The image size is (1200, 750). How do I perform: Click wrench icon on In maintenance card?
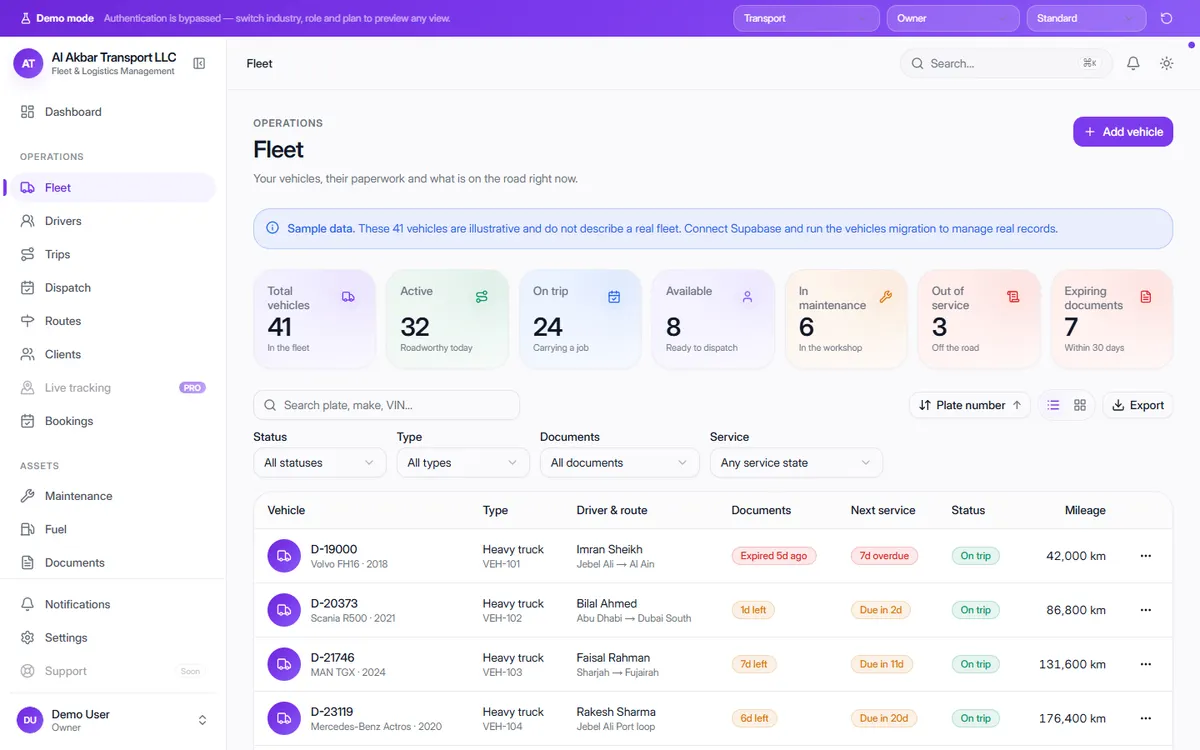tap(885, 297)
